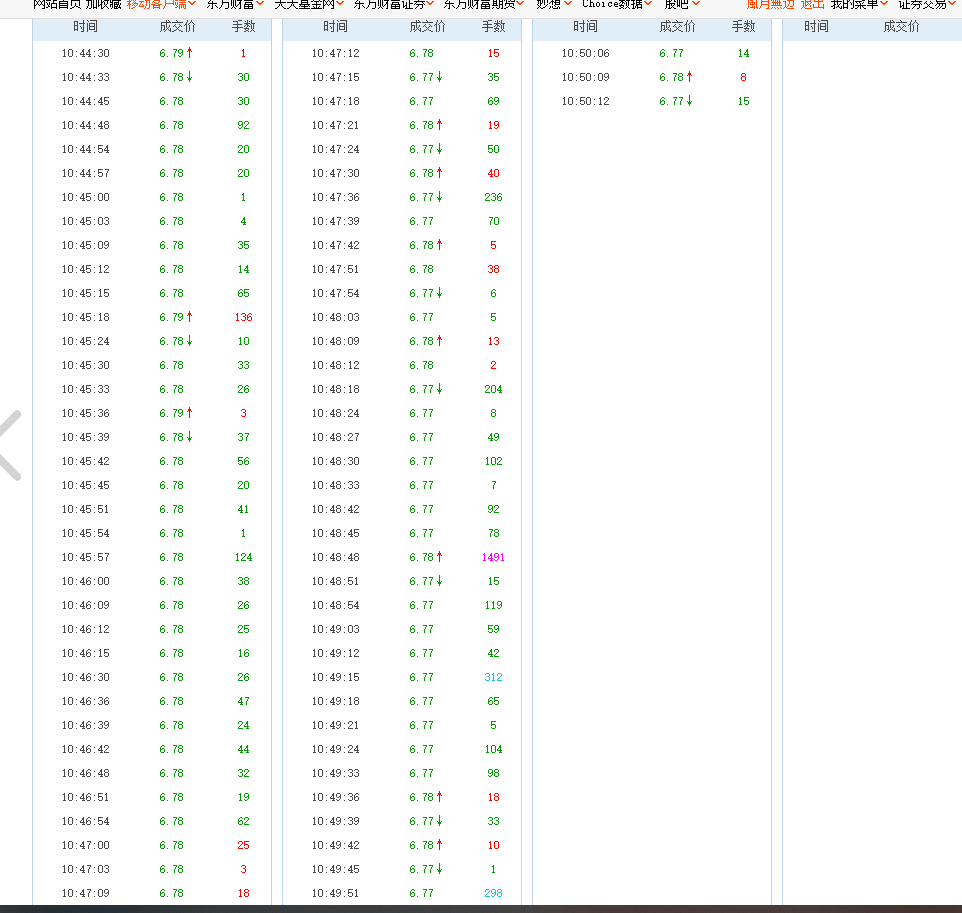This screenshot has height=913, width=962.
Task: Click the 10:48:54 time cell
Action: pyautogui.click(x=336, y=605)
